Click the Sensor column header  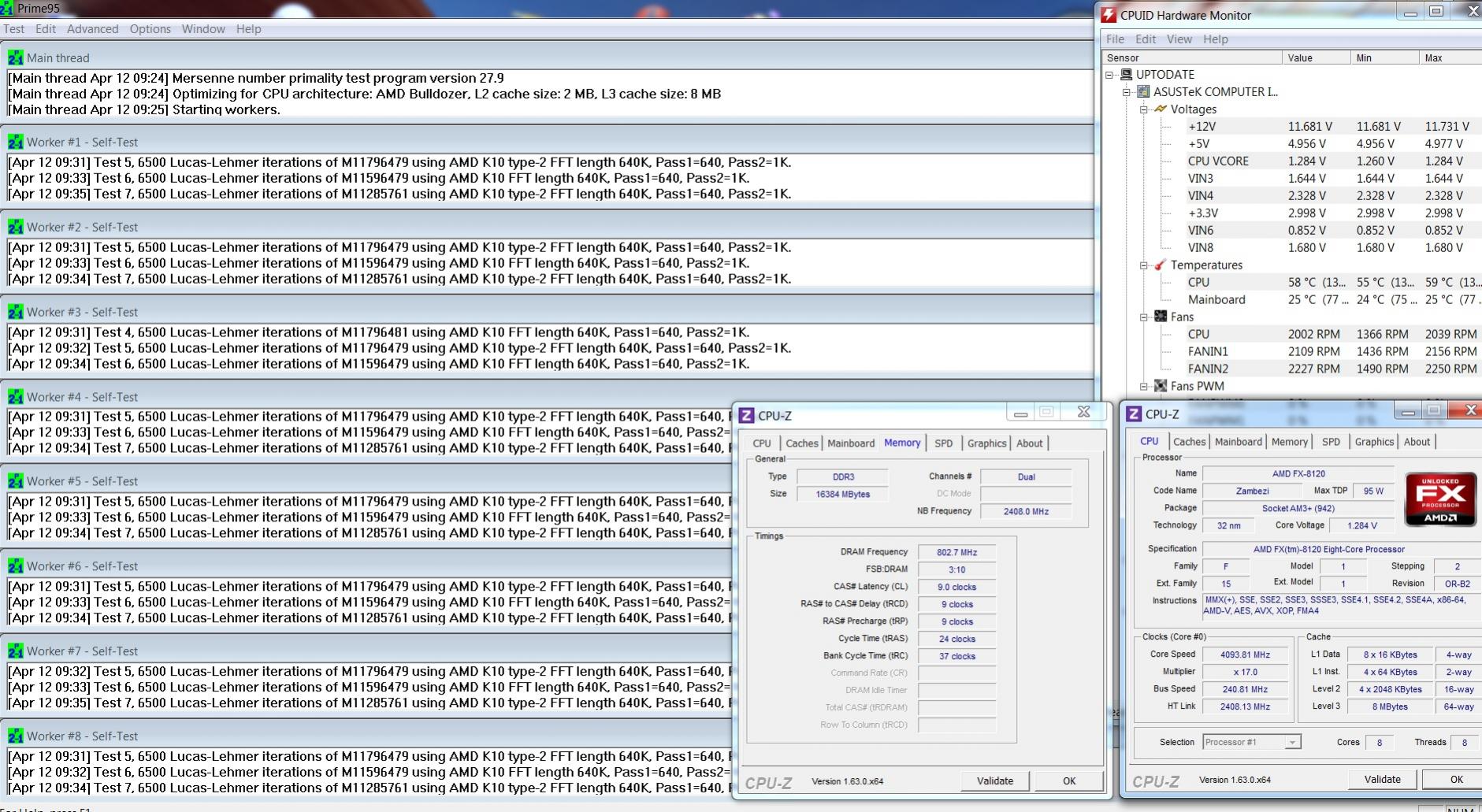(x=1192, y=57)
